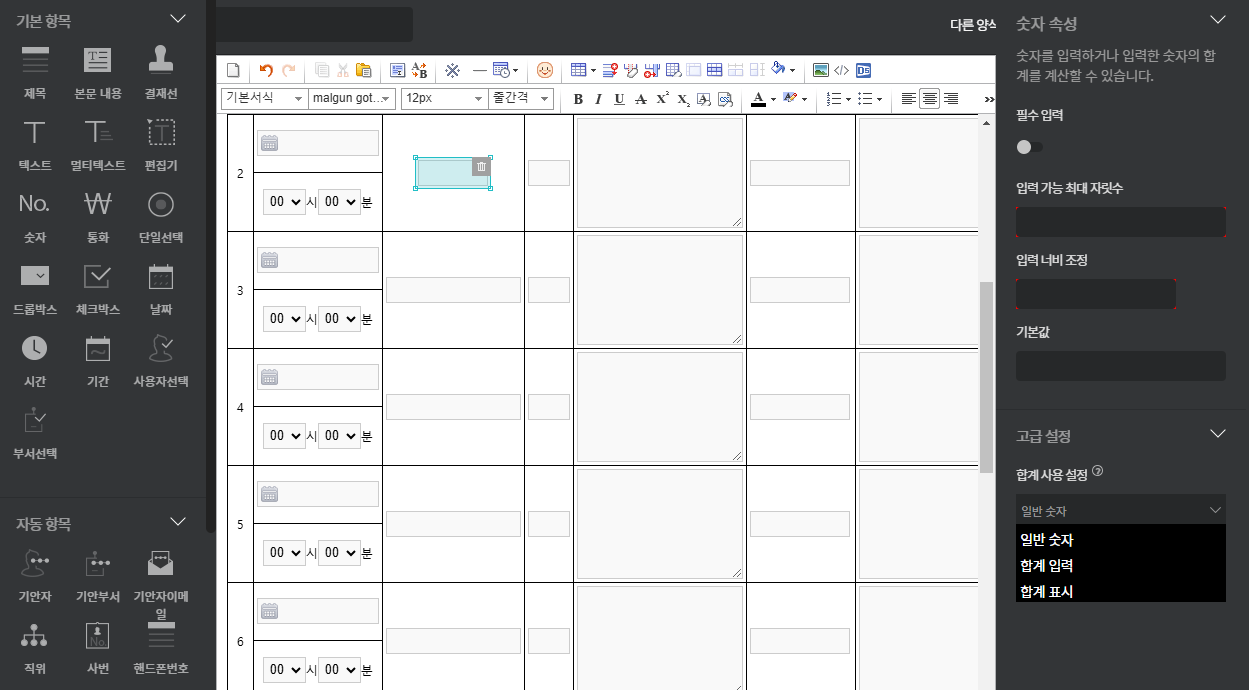Toggle bold formatting

(x=578, y=99)
